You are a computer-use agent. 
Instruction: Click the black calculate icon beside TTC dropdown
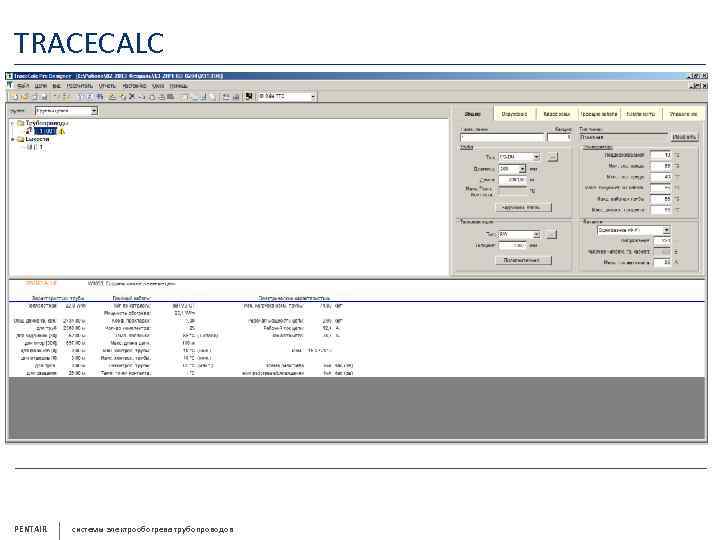pos(249,96)
